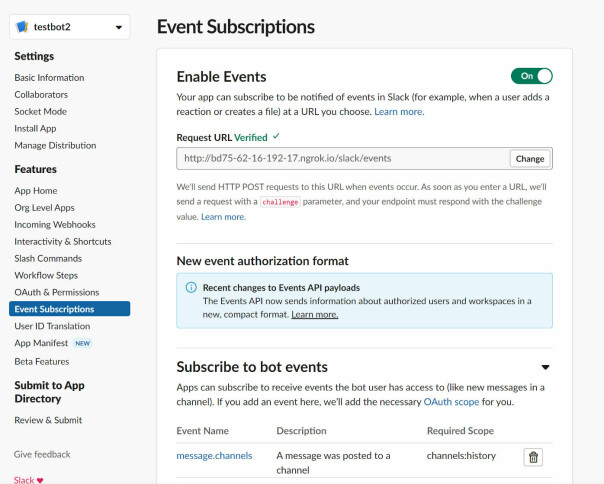Image resolution: width=604 pixels, height=484 pixels.
Task: Open Interactivity & Shortcuts
Action: (x=63, y=241)
